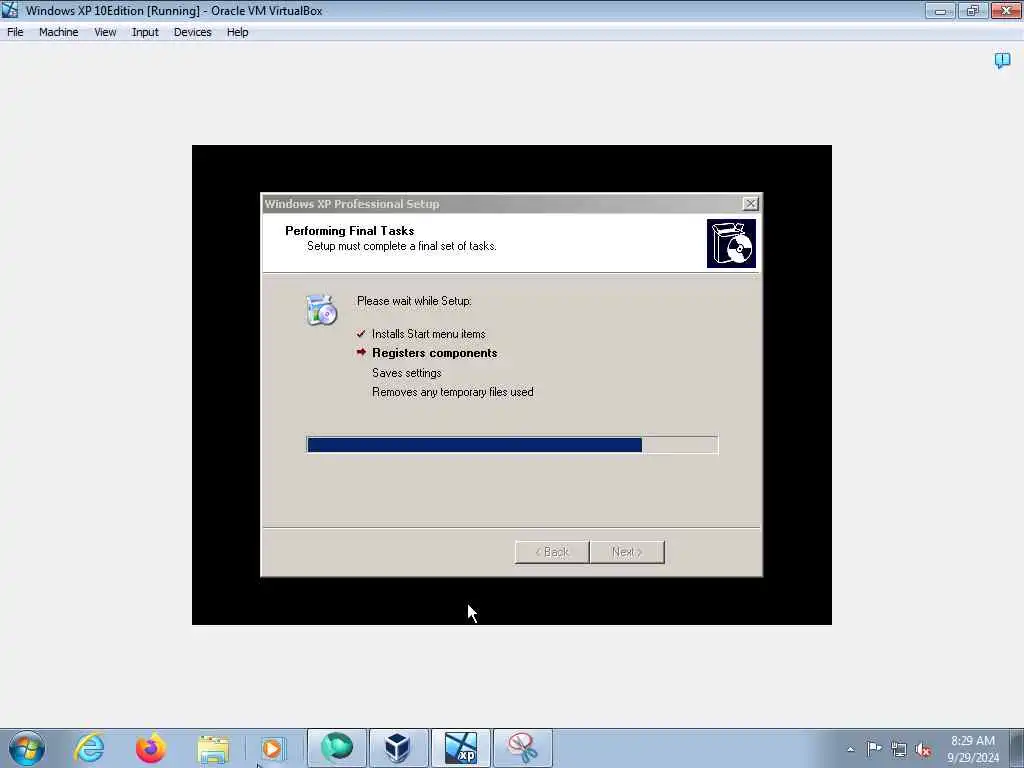Click the 'Saves settings' text
Image resolution: width=1024 pixels, height=768 pixels.
pyautogui.click(x=406, y=373)
